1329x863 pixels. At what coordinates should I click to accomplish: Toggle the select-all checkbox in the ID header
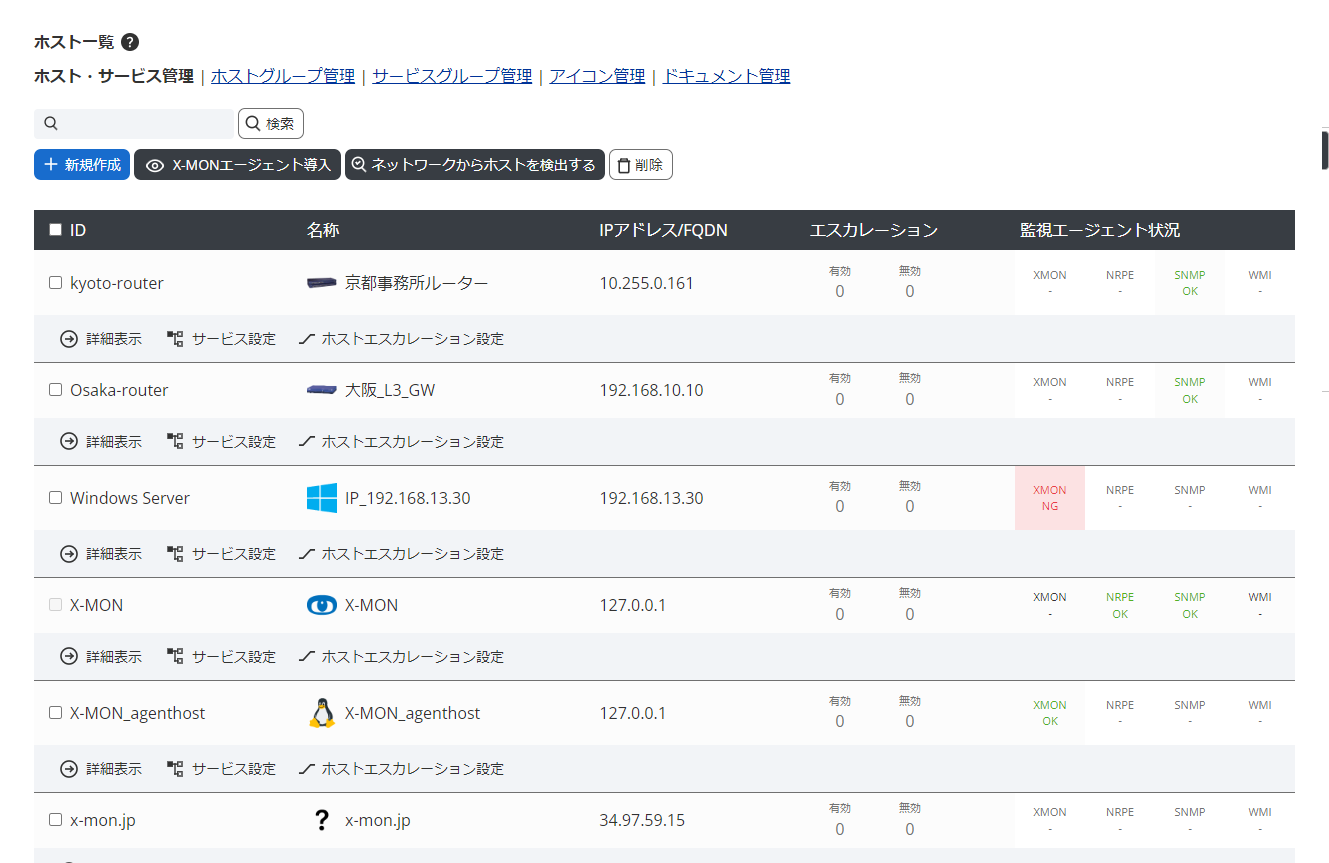tap(55, 230)
